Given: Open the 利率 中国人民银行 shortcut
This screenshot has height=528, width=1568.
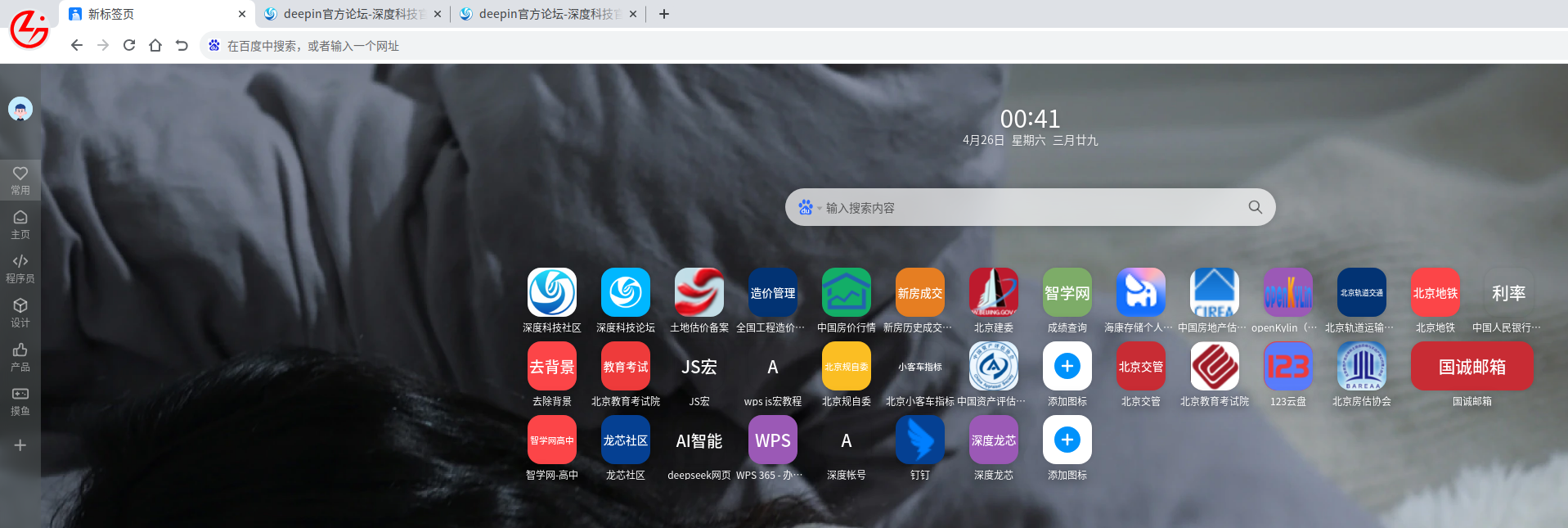Looking at the screenshot, I should coord(1509,292).
